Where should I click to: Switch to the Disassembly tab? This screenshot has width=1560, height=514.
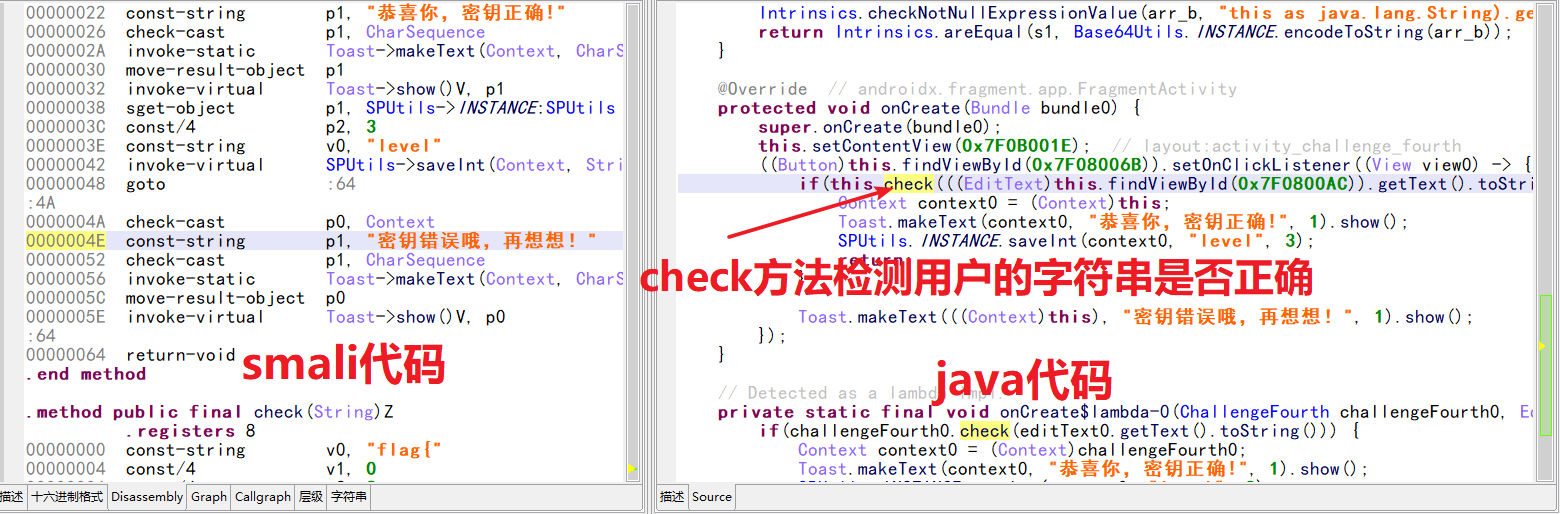(x=147, y=496)
